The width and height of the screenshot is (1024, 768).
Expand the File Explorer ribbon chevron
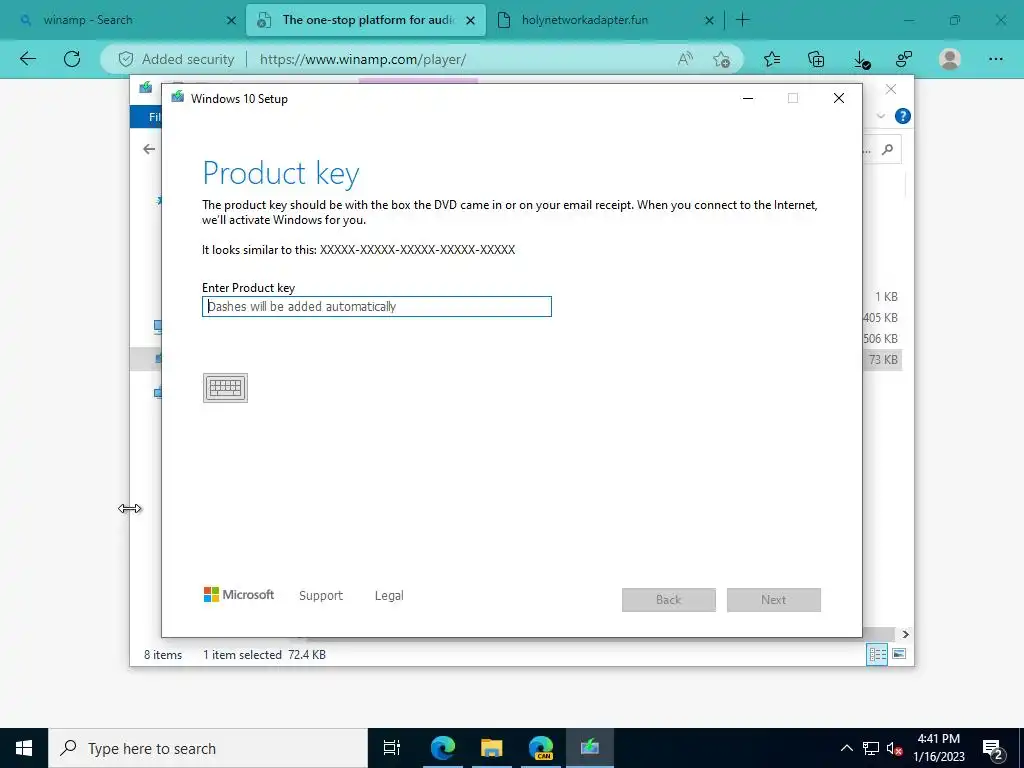click(881, 116)
